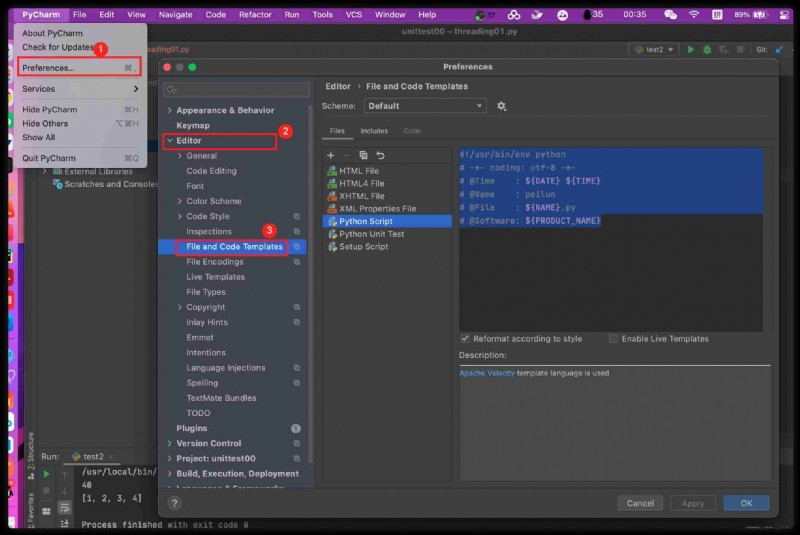Open the Plugins settings page
800x535 pixels.
[192, 428]
